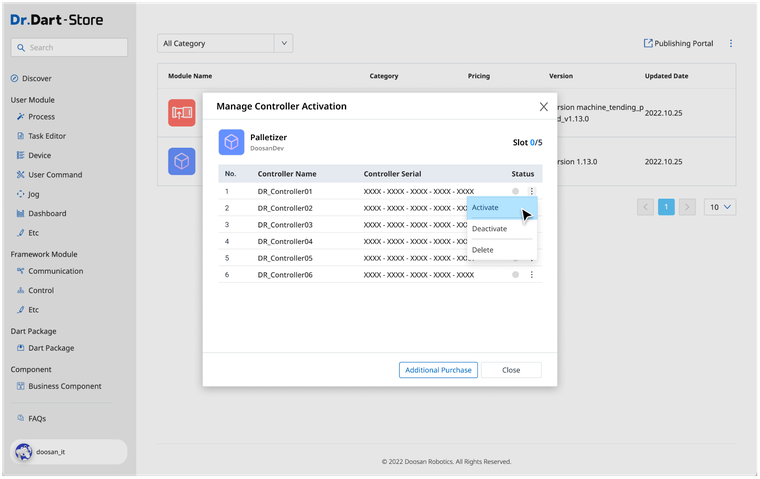Go to Task Editor in the sidebar
Viewport: 760px width, 479px height.
(x=46, y=136)
